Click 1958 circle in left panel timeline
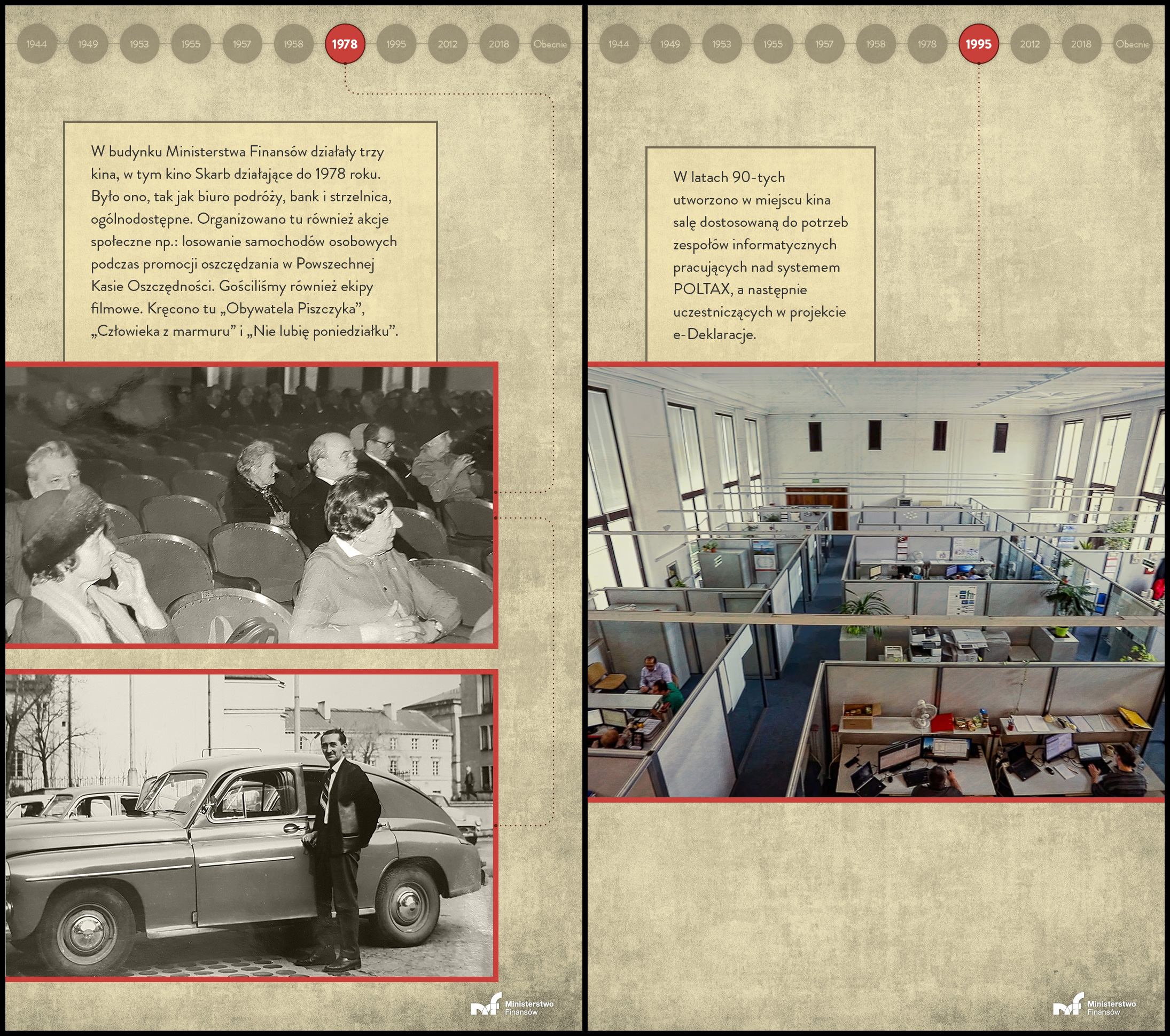 point(293,44)
